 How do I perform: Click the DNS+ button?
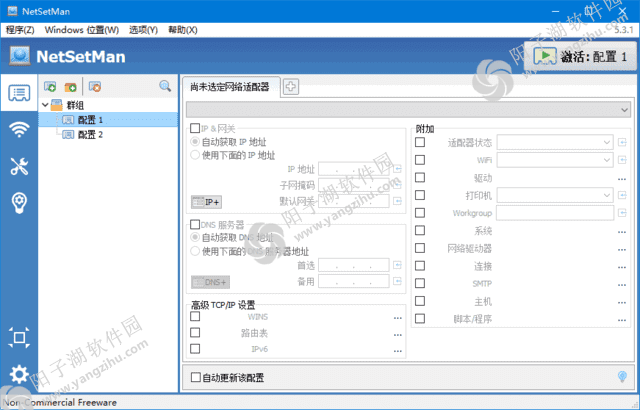click(211, 282)
